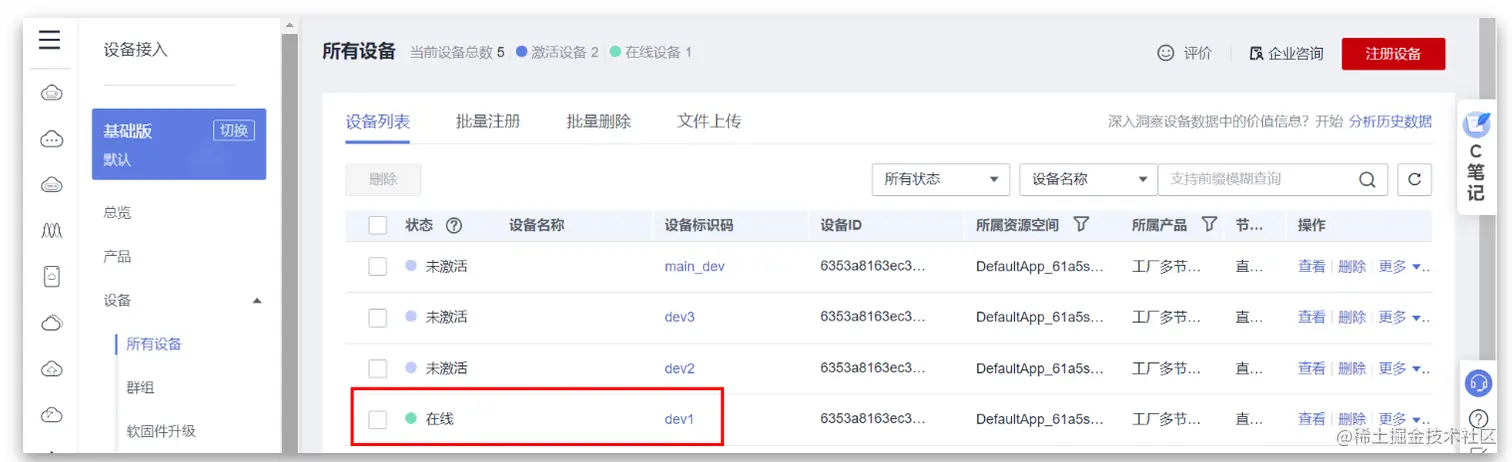Open 软固件升级 in the sidebar
The width and height of the screenshot is (1512, 462).
click(161, 432)
